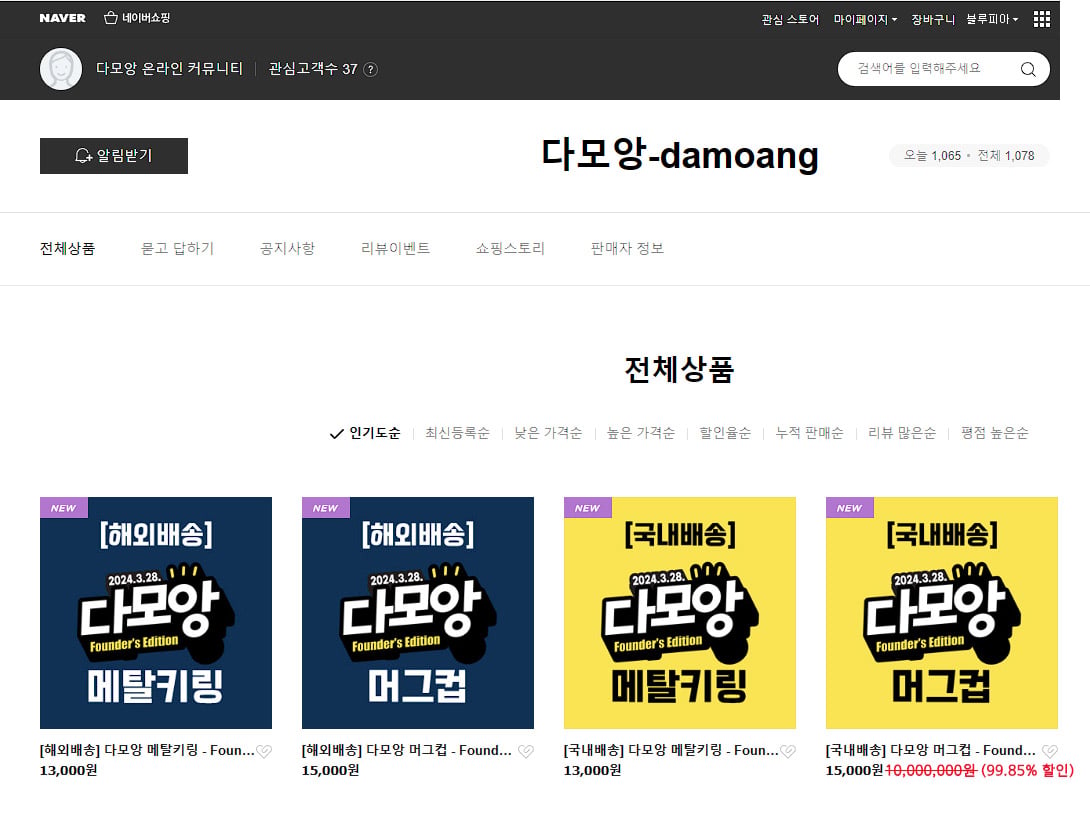Open the 판매자 정보 tab

(x=627, y=248)
